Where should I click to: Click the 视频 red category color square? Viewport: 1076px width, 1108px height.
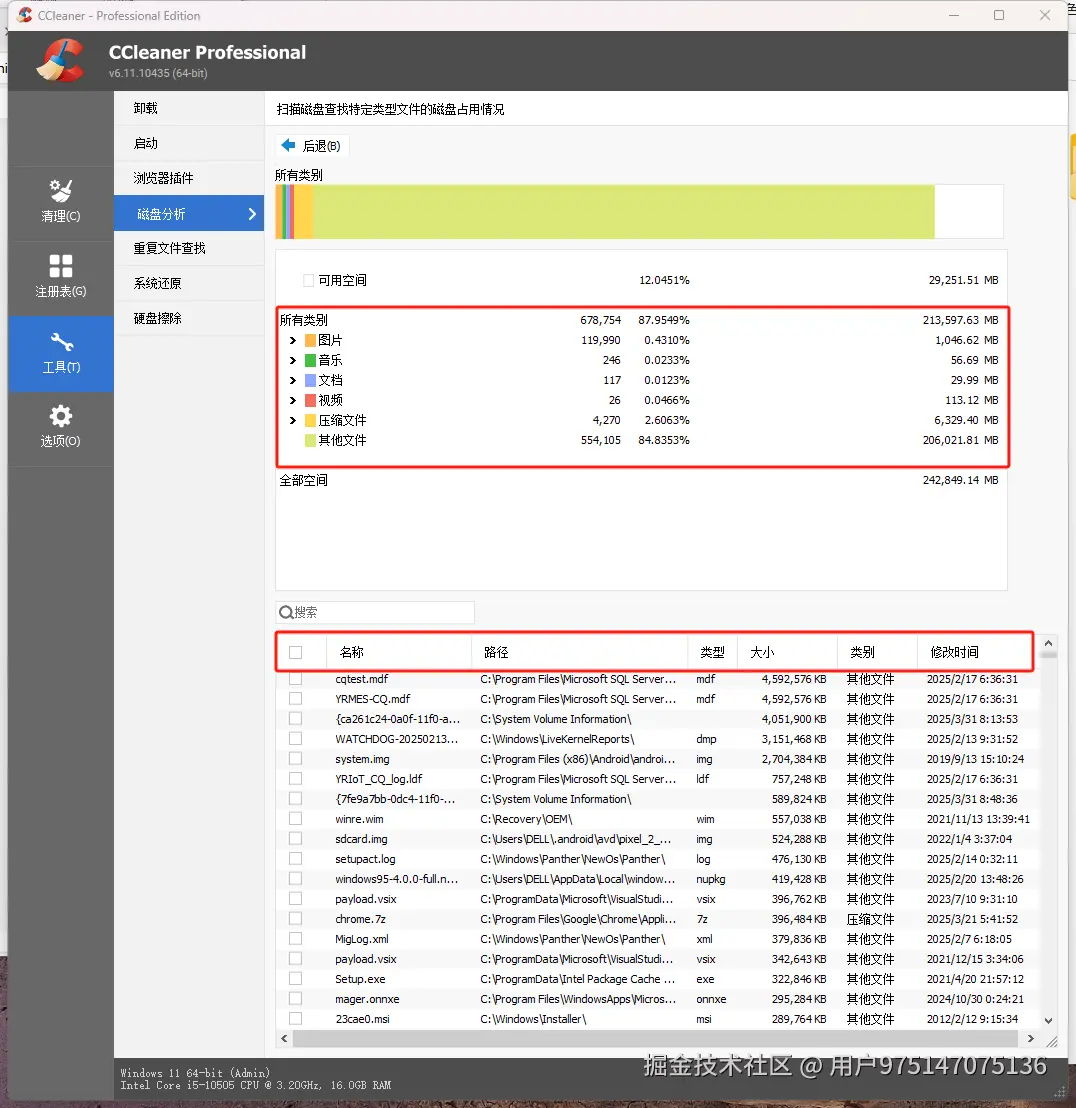310,401
